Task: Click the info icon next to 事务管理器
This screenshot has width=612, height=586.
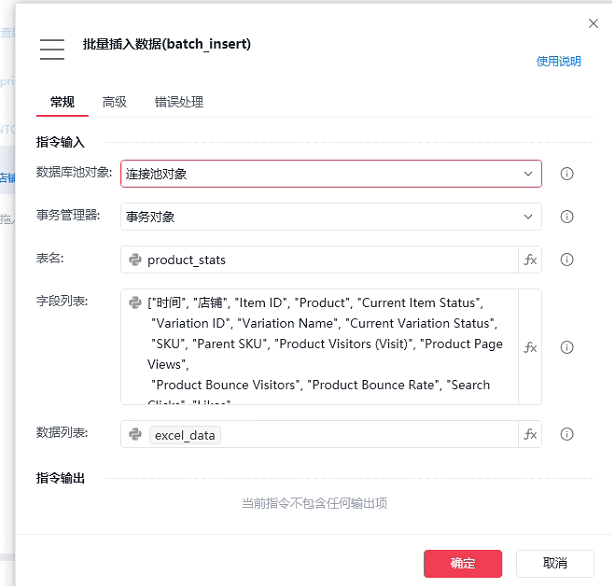Action: coord(567,217)
